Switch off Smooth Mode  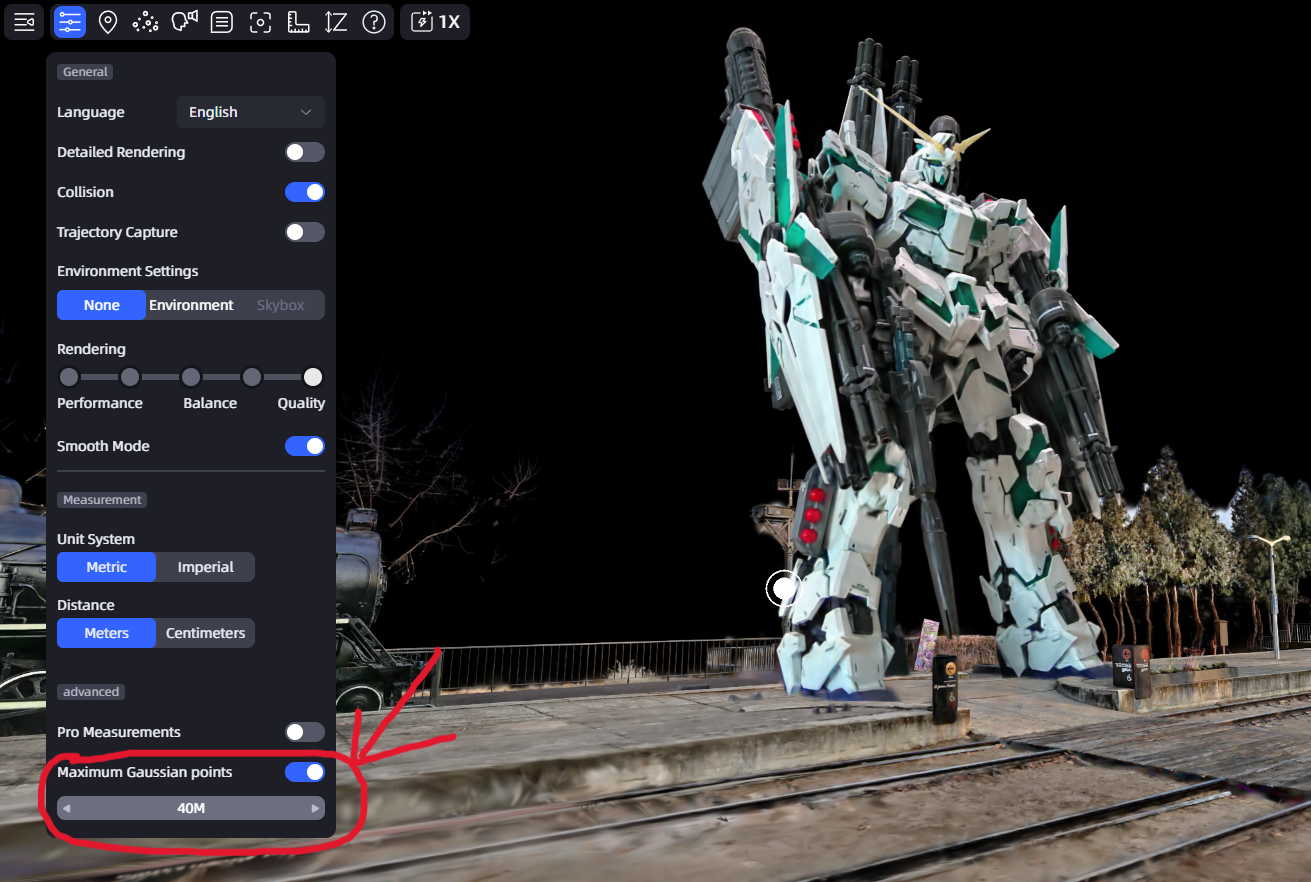click(x=305, y=446)
